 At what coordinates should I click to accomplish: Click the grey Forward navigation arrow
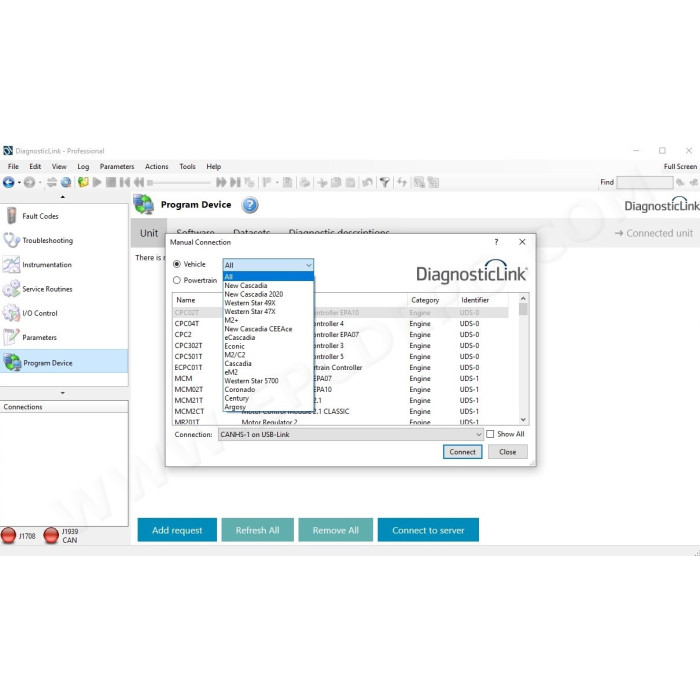click(x=29, y=182)
